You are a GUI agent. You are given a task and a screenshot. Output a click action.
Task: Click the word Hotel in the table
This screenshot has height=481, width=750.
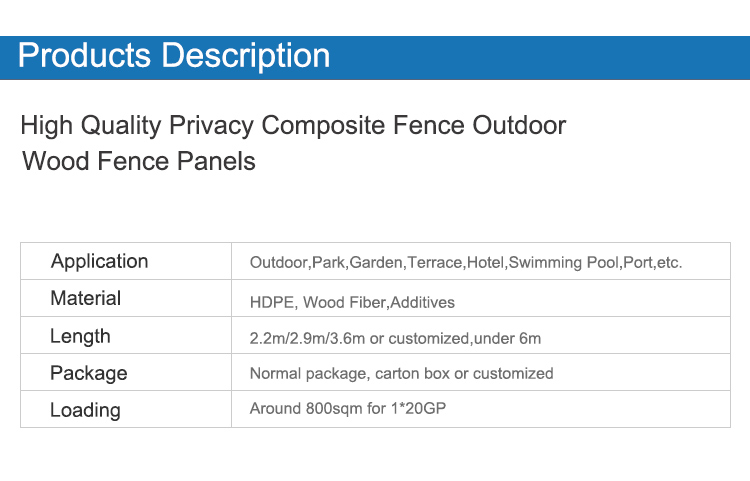486,263
